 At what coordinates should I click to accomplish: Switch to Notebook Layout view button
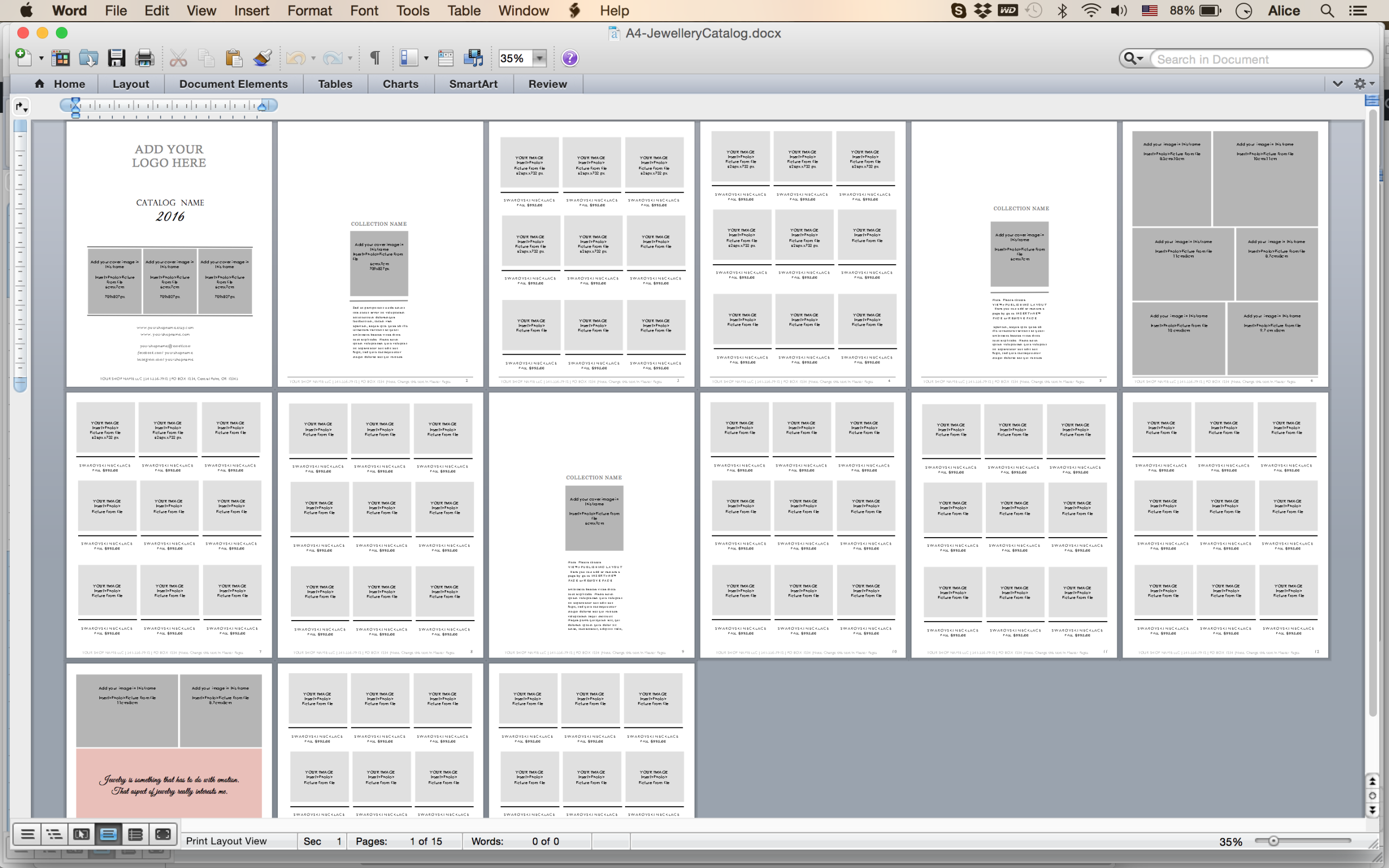point(135,834)
